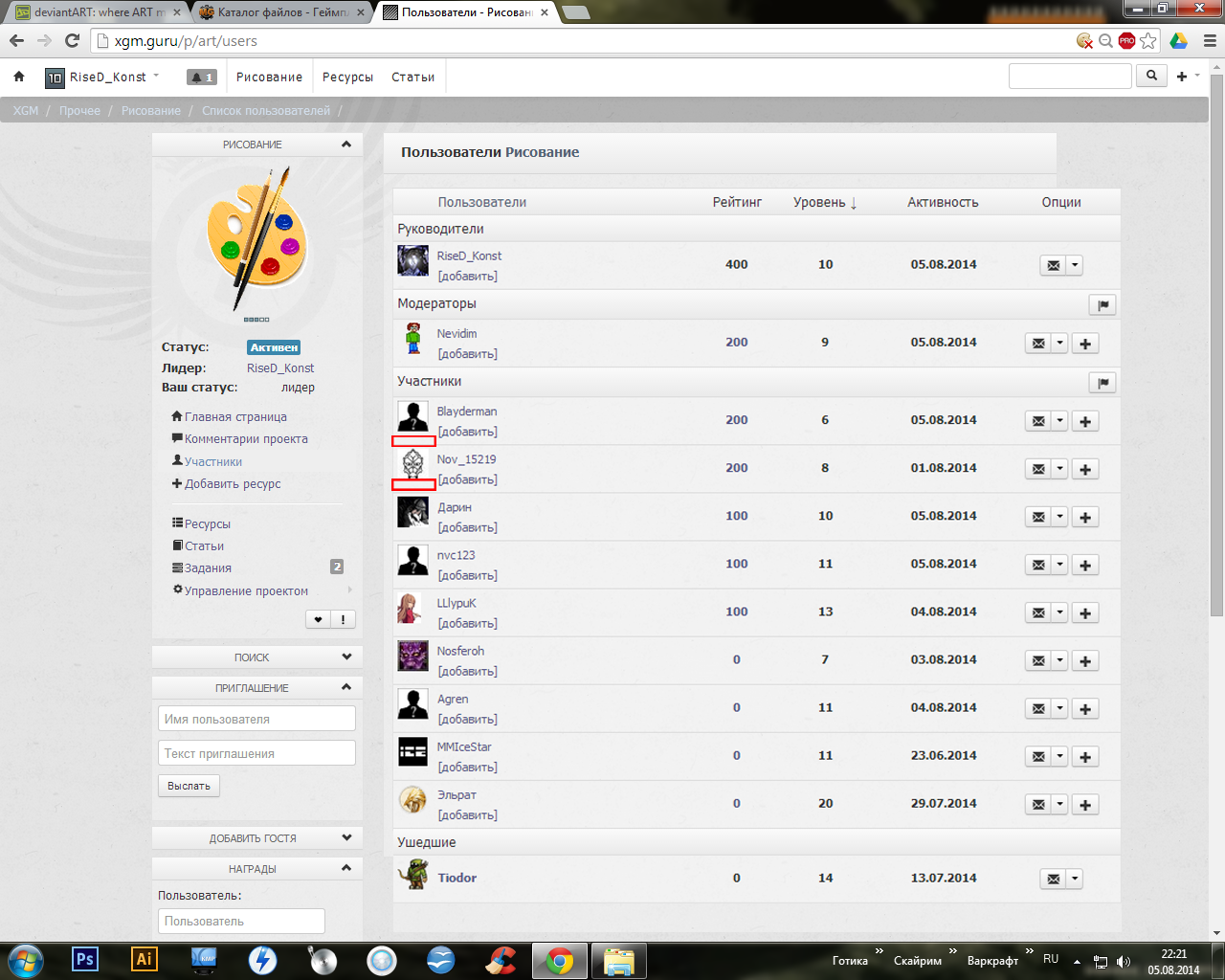Viewport: 1225px width, 980px height.
Task: Expand the ДОБАВИТЬ ГОСТЯ panel
Action: click(346, 837)
